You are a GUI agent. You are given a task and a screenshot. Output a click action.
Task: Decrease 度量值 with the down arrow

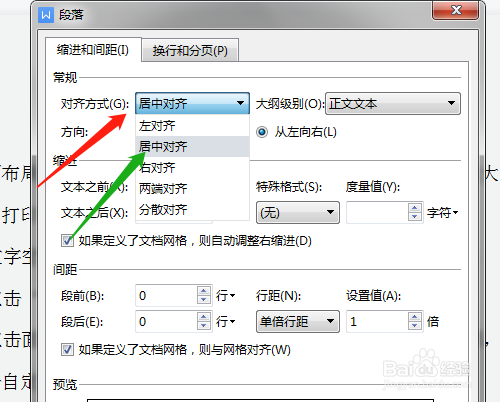414,217
